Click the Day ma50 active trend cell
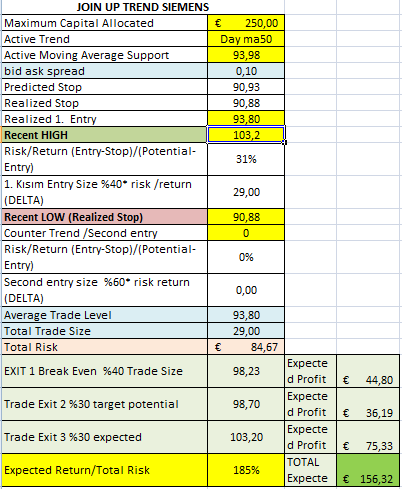The image size is (402, 489). point(246,39)
